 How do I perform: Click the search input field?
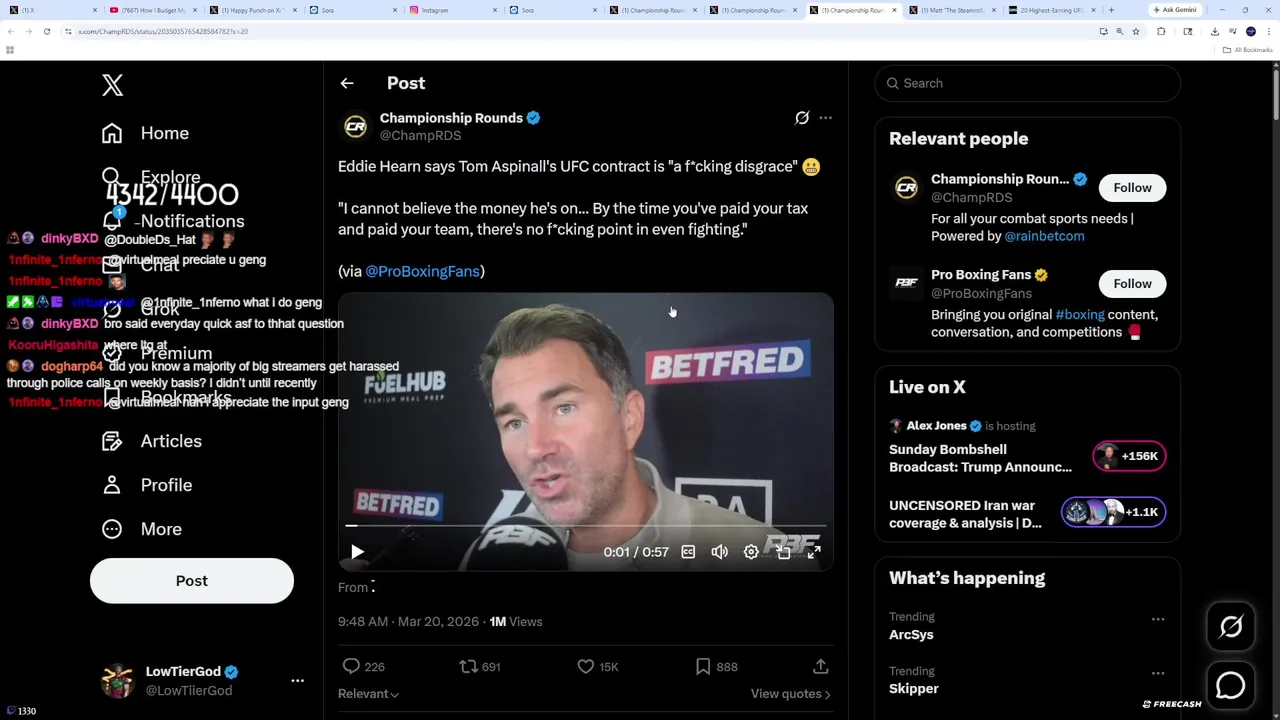1027,83
